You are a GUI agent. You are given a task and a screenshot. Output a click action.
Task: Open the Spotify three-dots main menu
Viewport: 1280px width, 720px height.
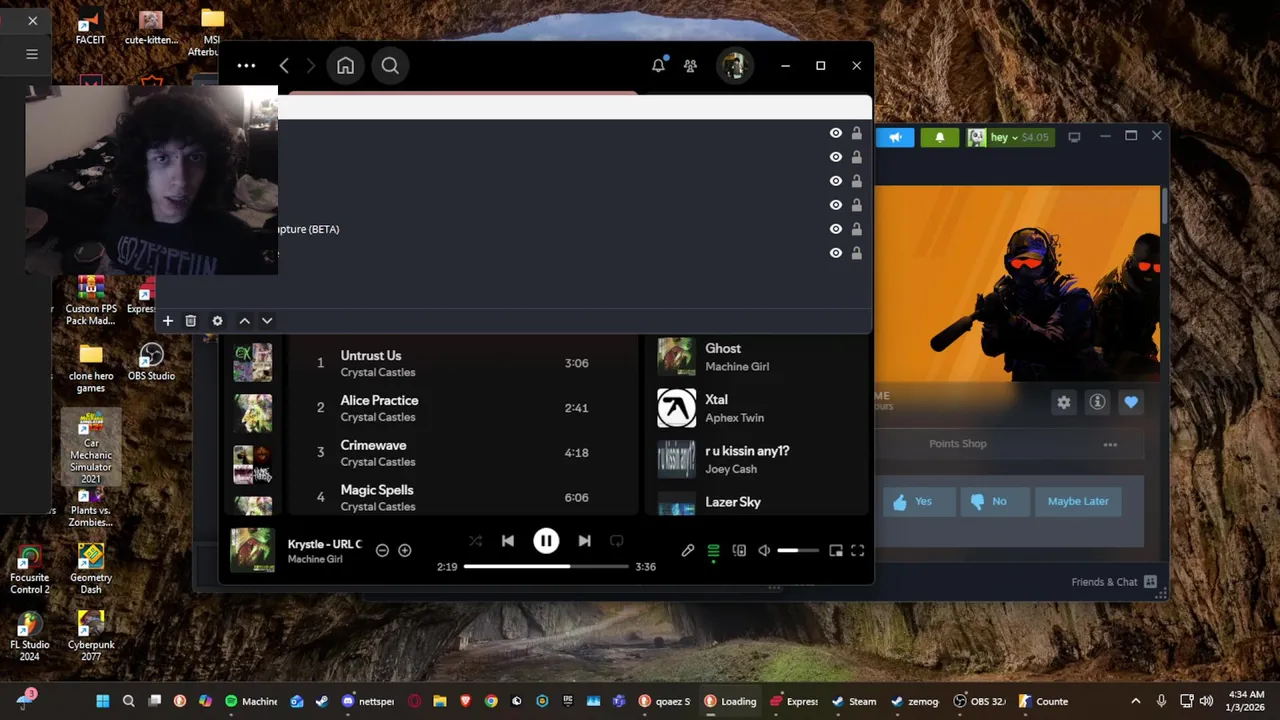coord(246,66)
